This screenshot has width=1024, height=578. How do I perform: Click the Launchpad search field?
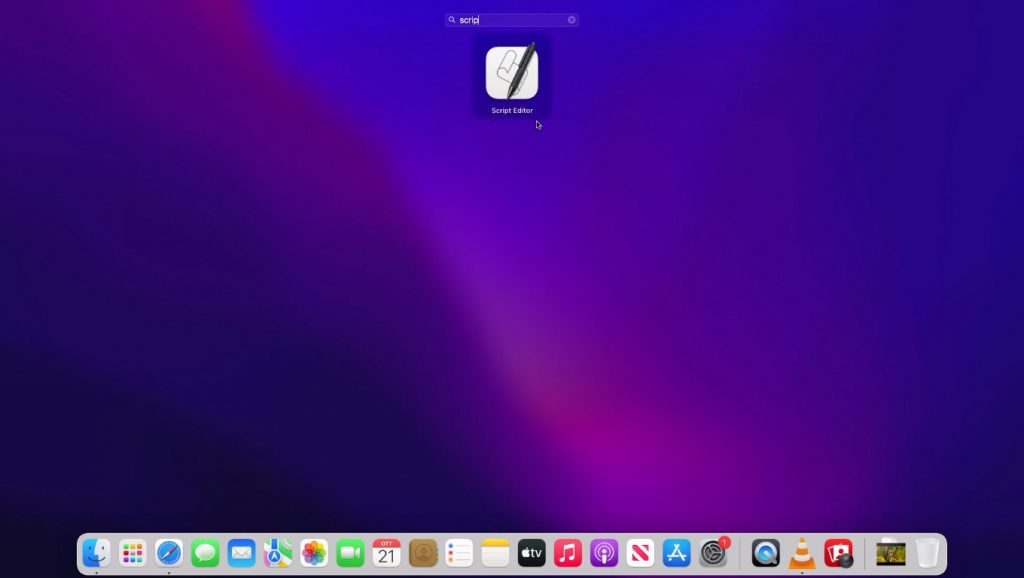(x=512, y=20)
